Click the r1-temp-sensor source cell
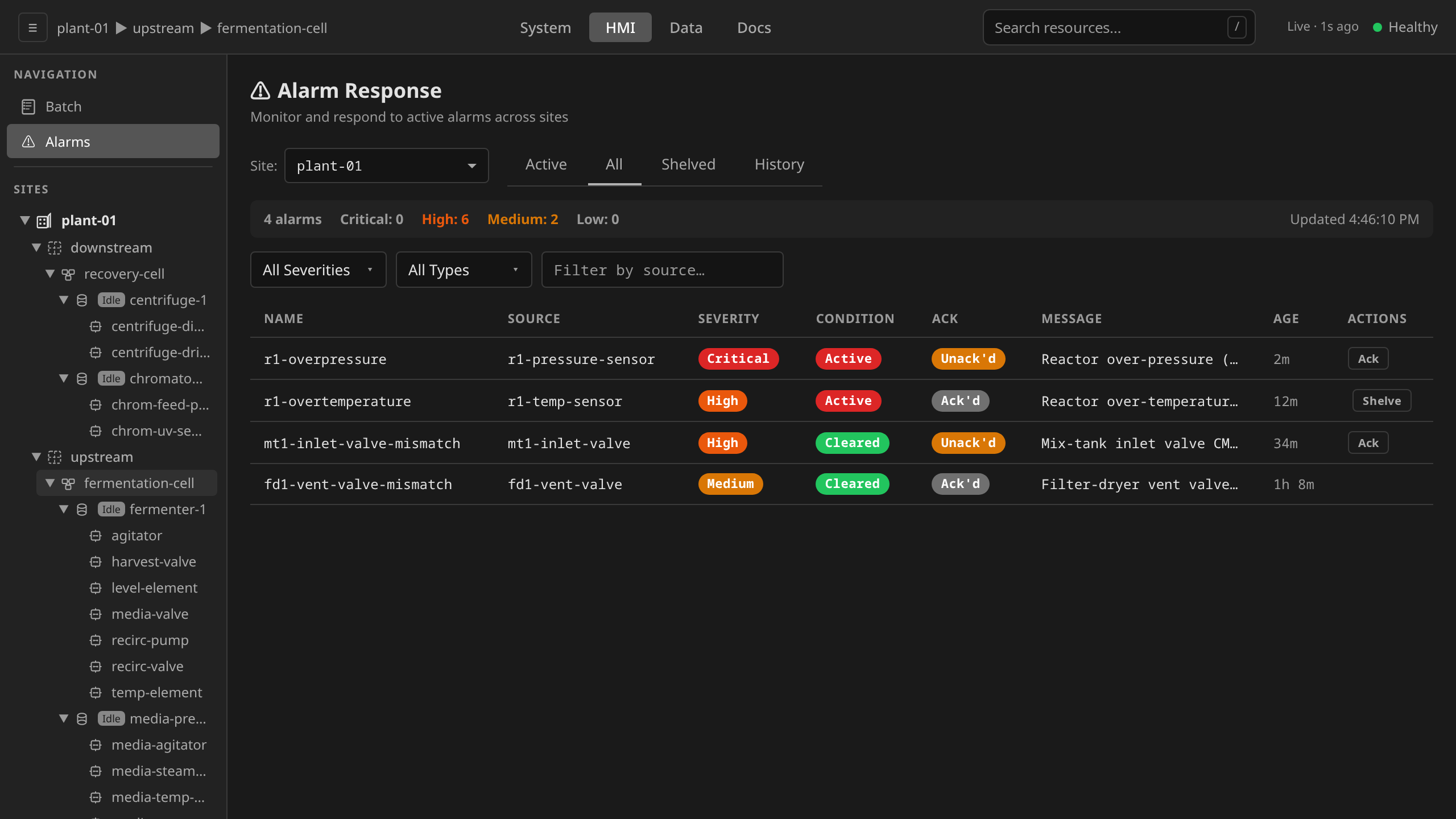Screen dimensions: 1456x819 pos(565,402)
